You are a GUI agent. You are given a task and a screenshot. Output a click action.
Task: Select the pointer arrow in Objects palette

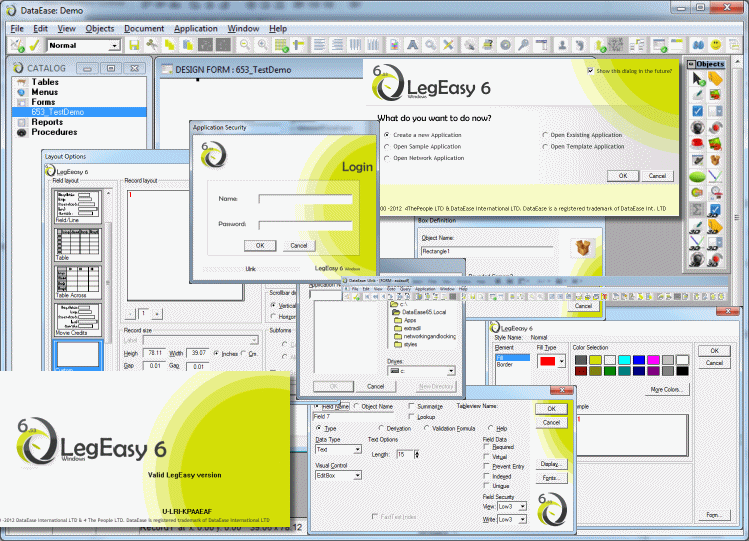(x=698, y=79)
